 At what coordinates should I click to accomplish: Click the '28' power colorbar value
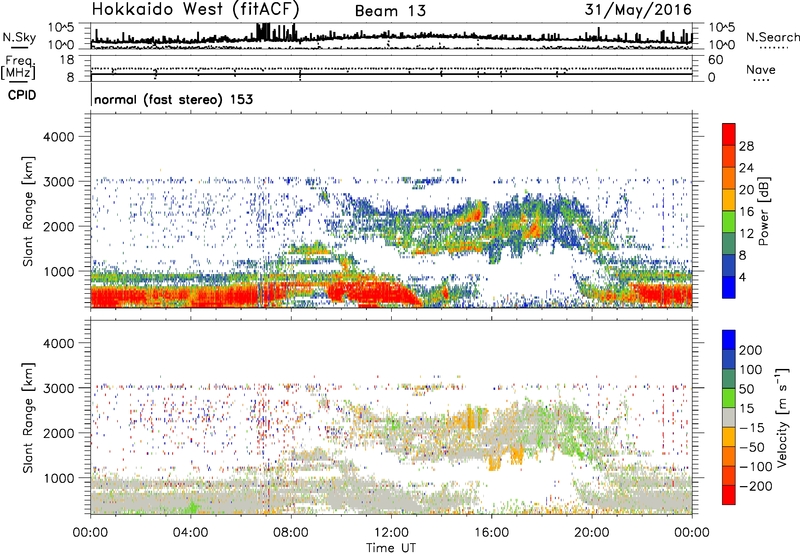coord(746,146)
